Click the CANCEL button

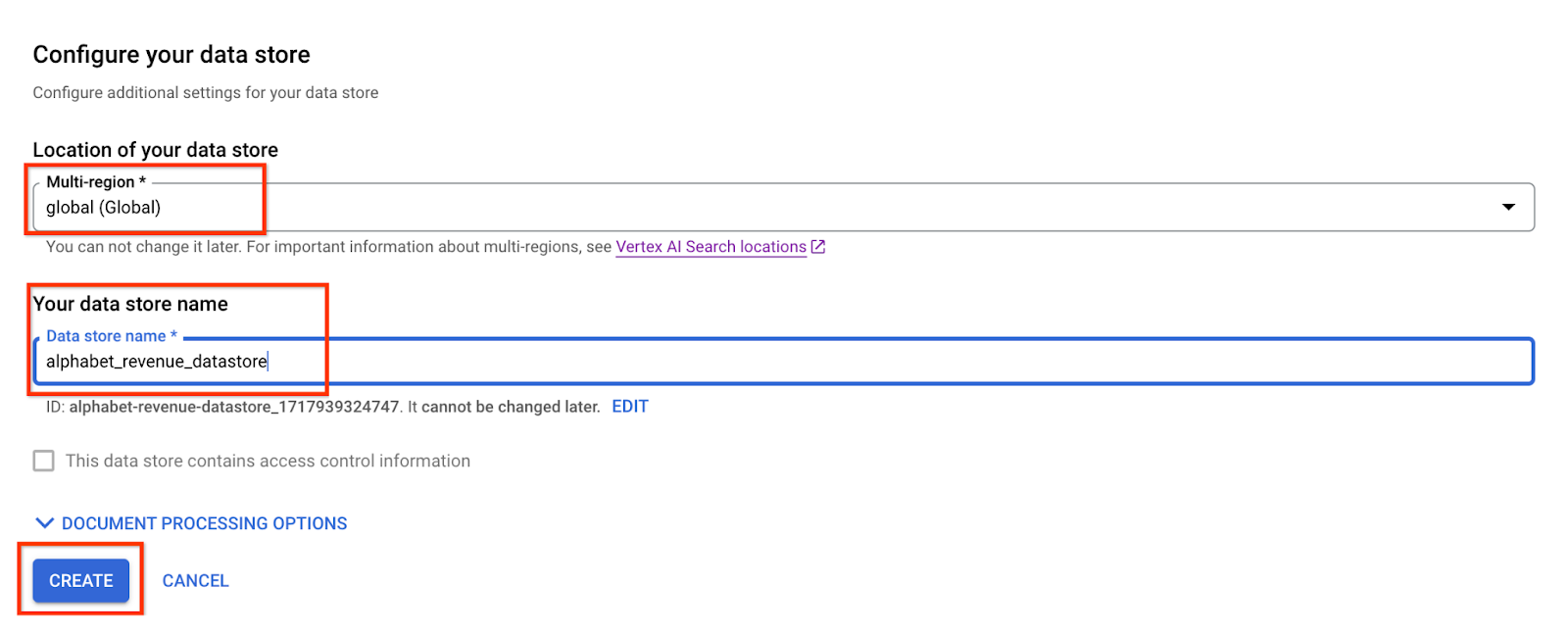click(x=195, y=581)
